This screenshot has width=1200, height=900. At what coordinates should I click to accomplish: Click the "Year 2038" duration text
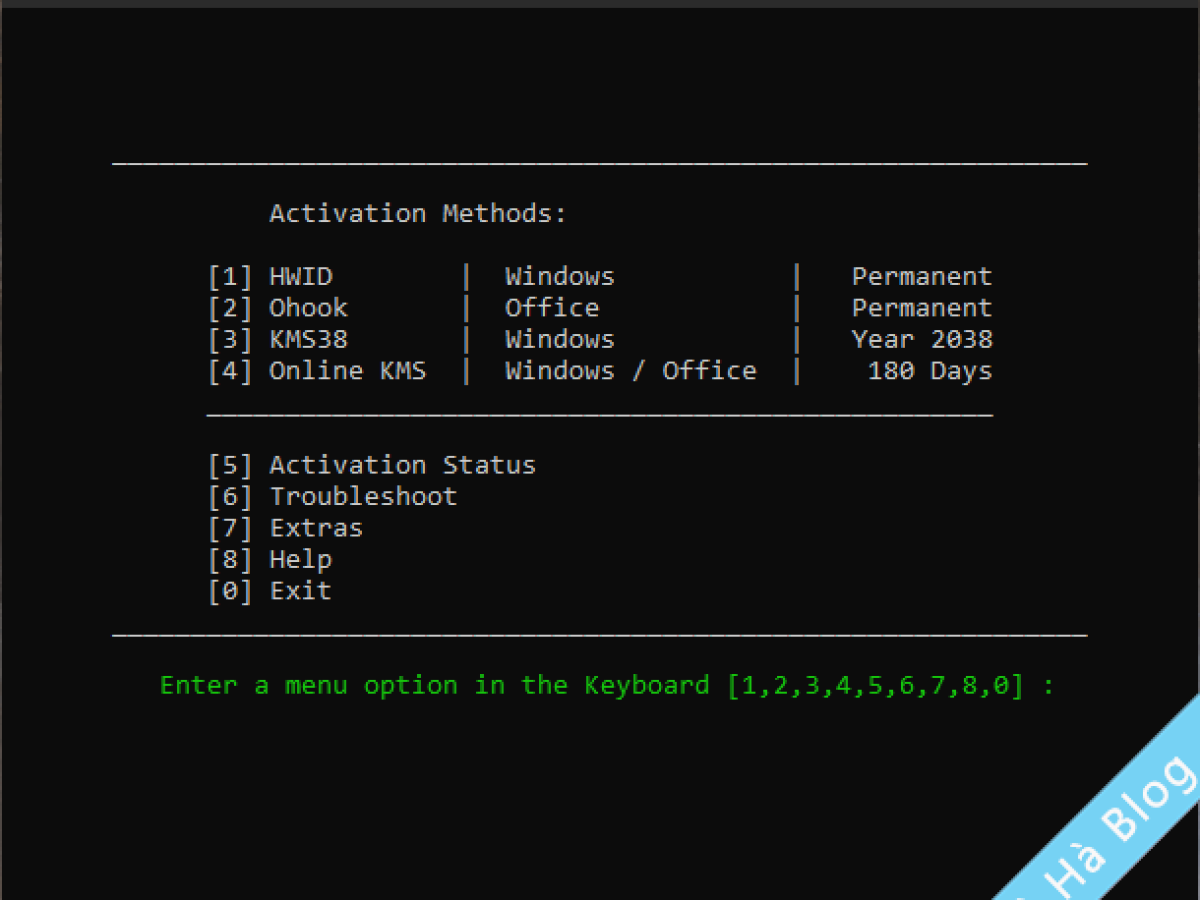(921, 340)
